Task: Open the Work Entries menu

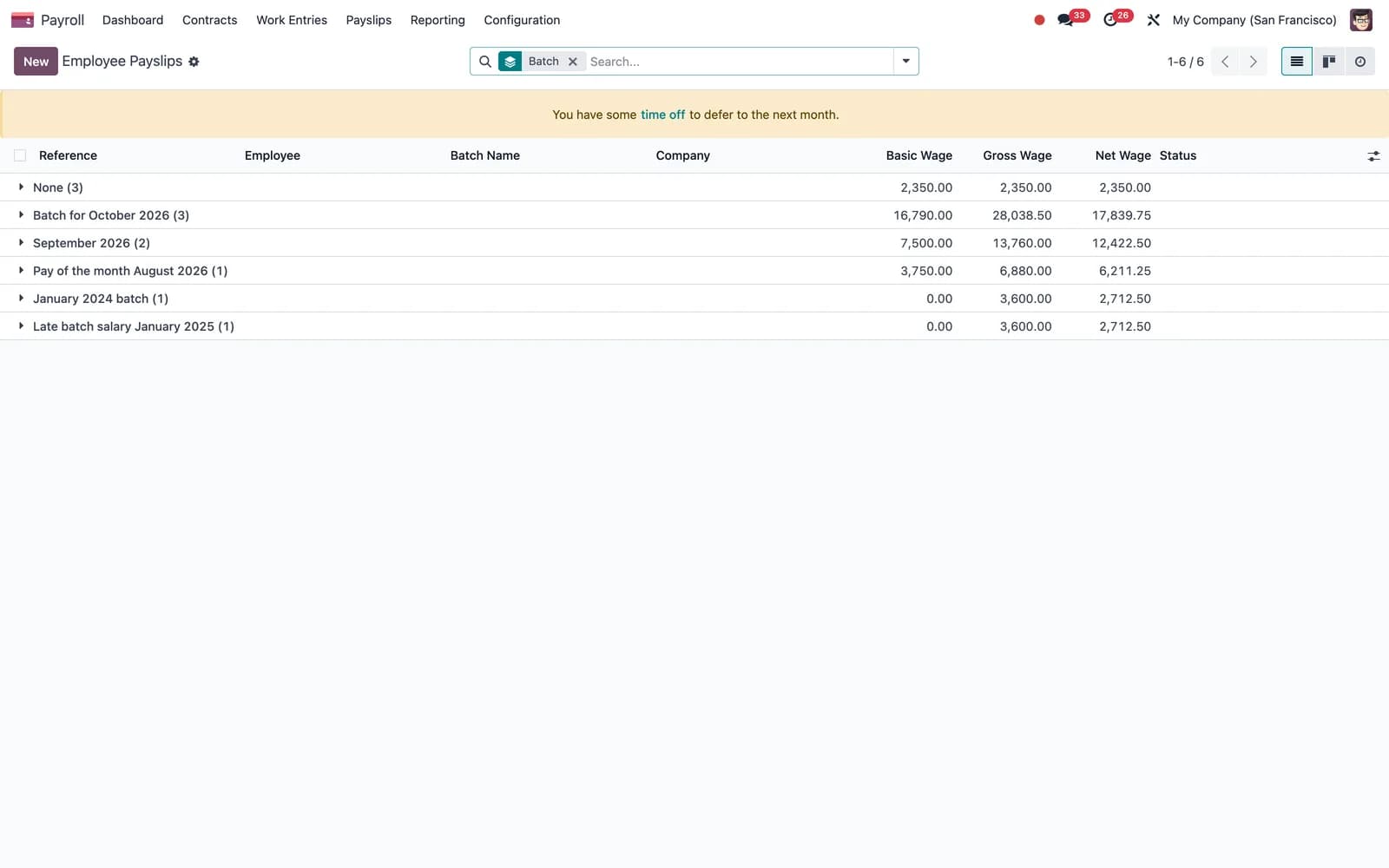Action: click(292, 20)
